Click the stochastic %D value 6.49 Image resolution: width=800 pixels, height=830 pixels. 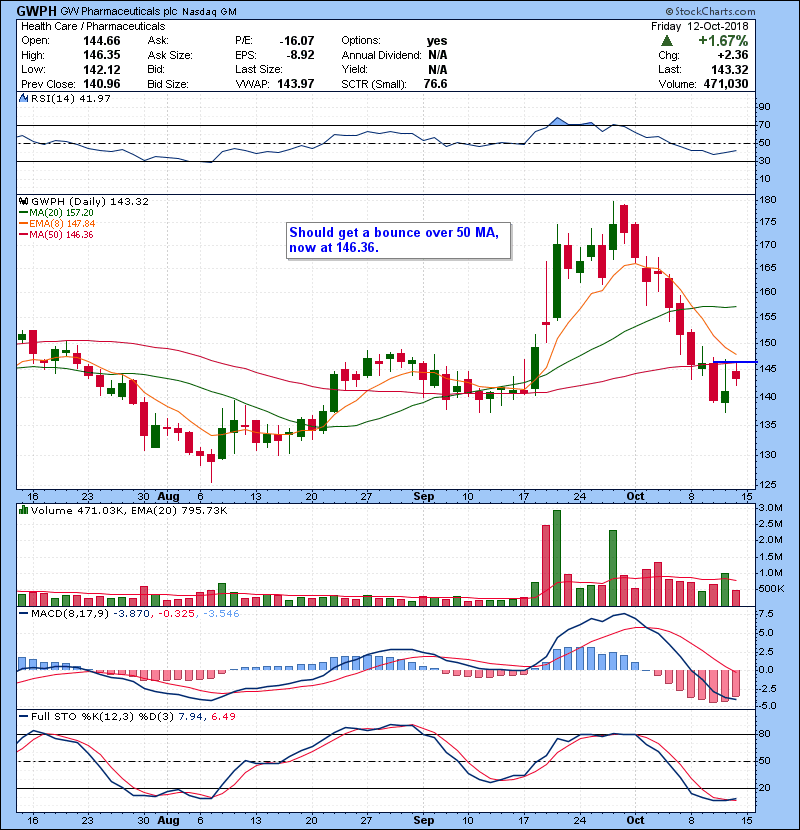pos(223,717)
